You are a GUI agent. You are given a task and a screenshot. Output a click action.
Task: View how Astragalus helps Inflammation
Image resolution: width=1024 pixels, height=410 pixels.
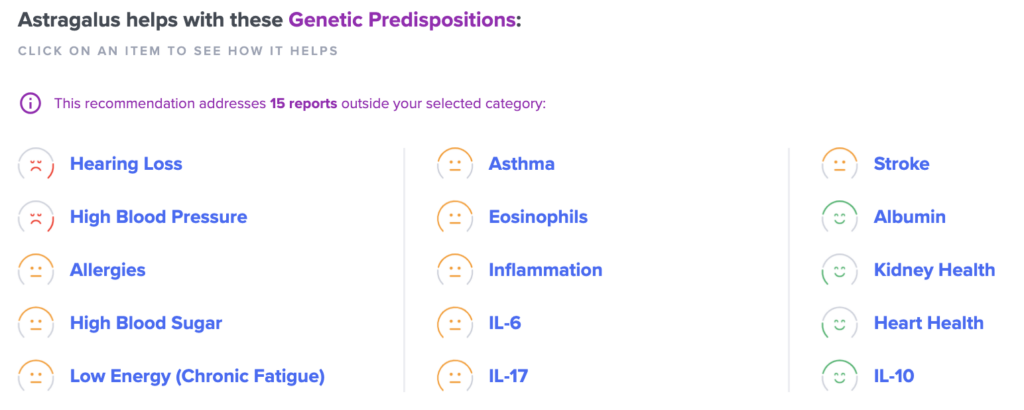coord(545,270)
